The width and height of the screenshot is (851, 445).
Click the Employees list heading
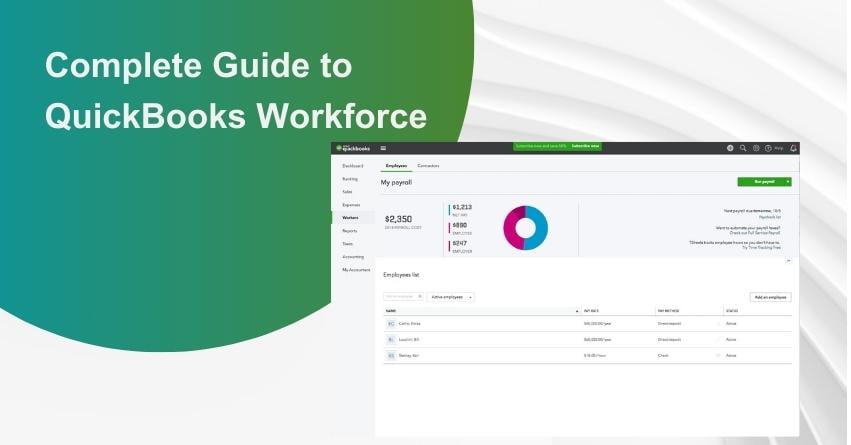click(x=401, y=275)
